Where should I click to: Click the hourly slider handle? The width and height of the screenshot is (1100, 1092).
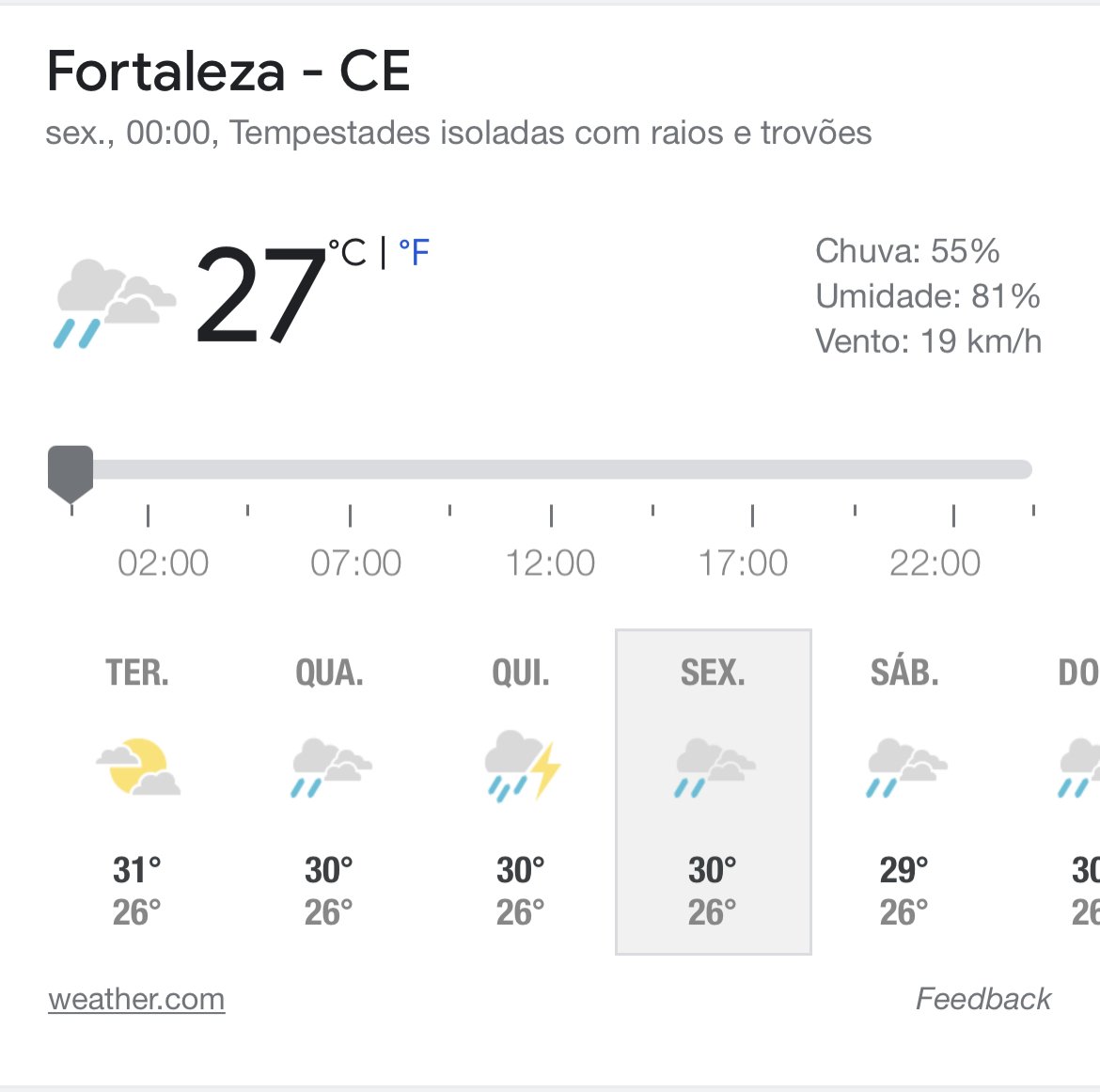pyautogui.click(x=71, y=472)
